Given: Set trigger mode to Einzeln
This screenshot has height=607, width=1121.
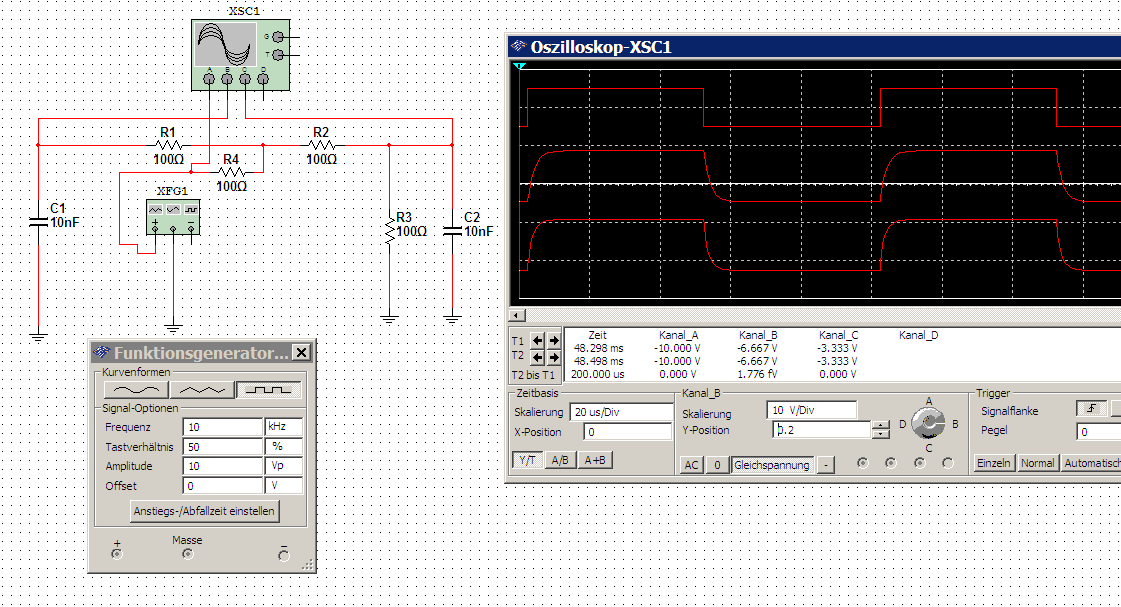Looking at the screenshot, I should (994, 463).
